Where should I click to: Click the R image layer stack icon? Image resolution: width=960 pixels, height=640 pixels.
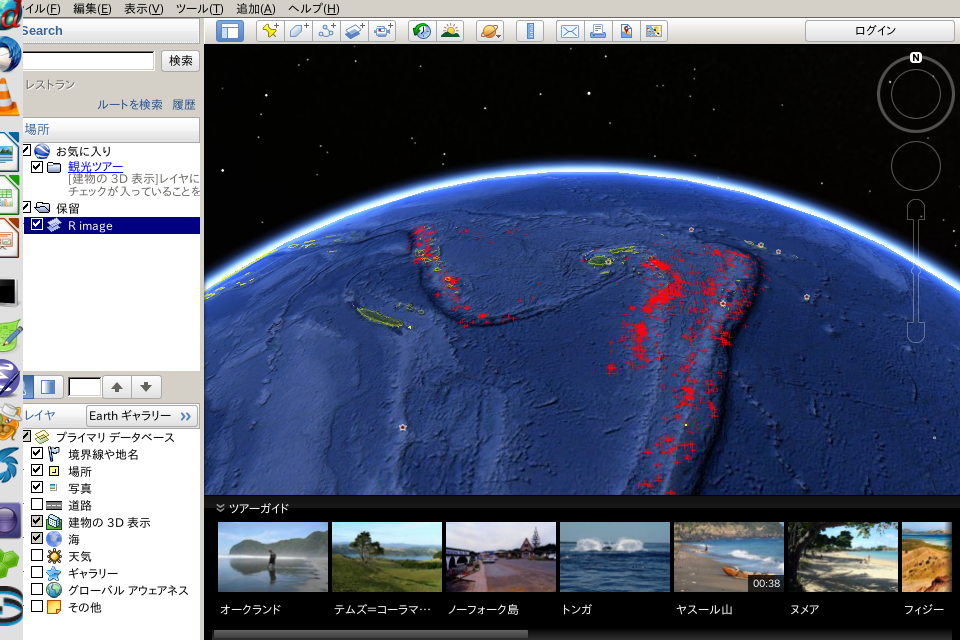pos(54,225)
